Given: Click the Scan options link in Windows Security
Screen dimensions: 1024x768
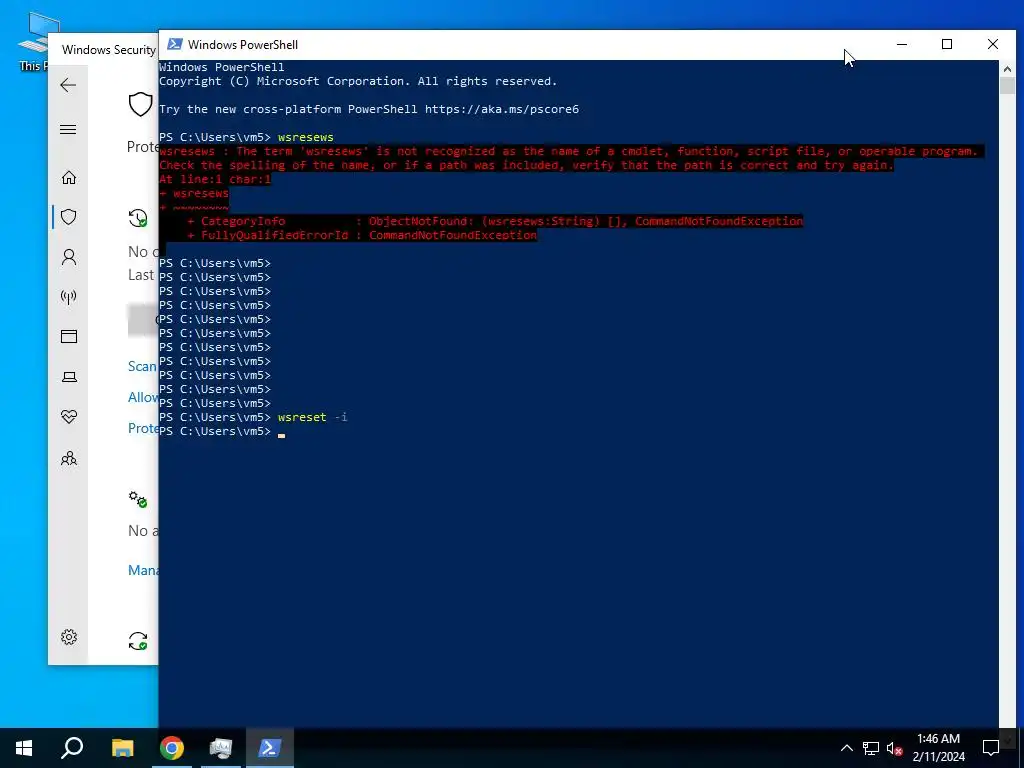Looking at the screenshot, I should [x=142, y=366].
